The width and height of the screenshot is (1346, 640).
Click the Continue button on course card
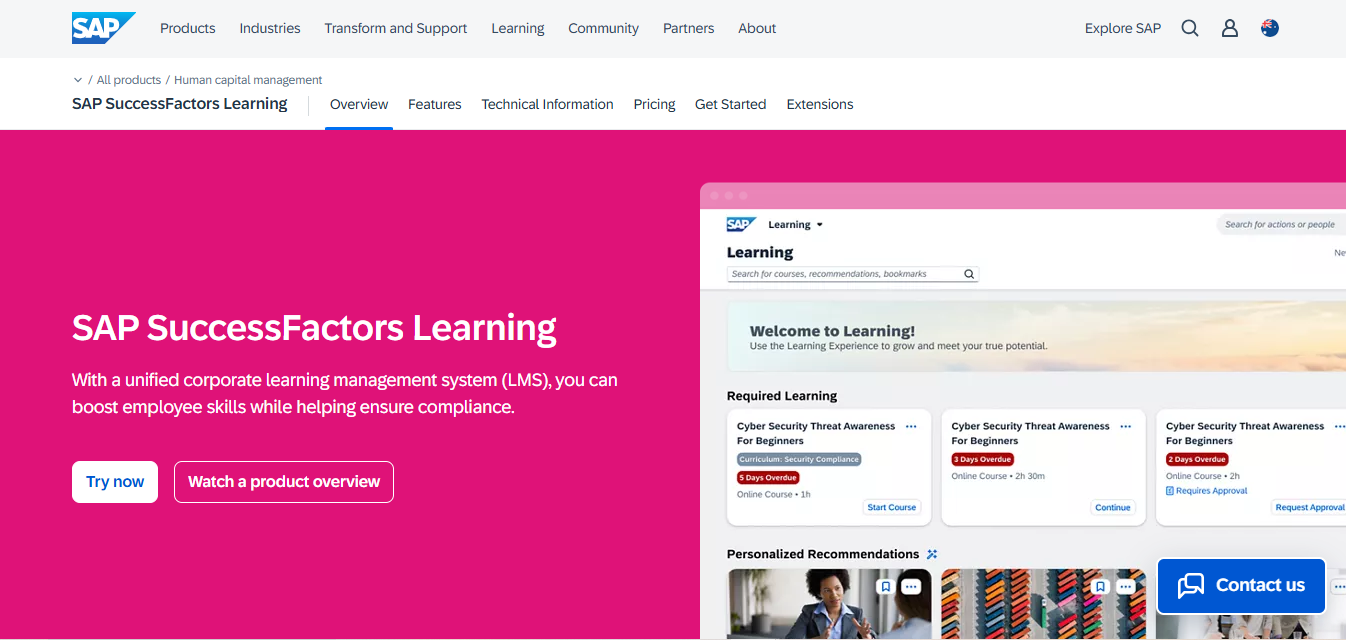coord(1113,507)
